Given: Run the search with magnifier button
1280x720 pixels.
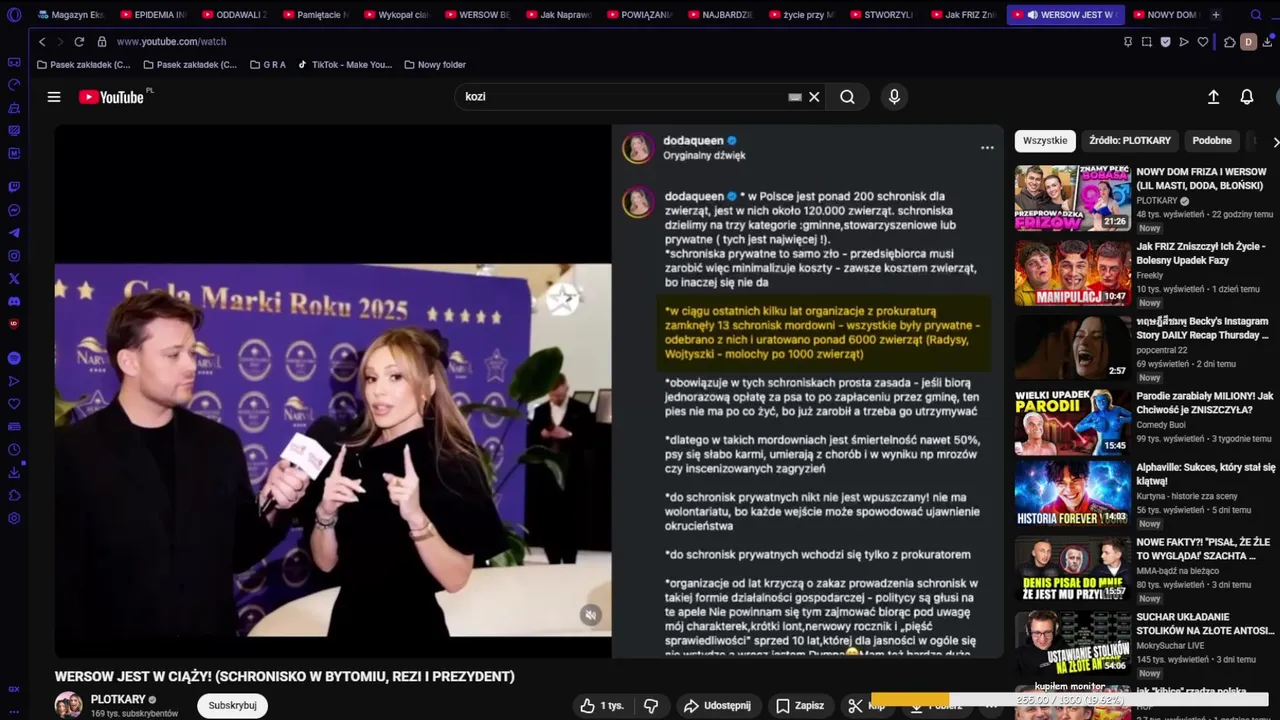Looking at the screenshot, I should [847, 97].
